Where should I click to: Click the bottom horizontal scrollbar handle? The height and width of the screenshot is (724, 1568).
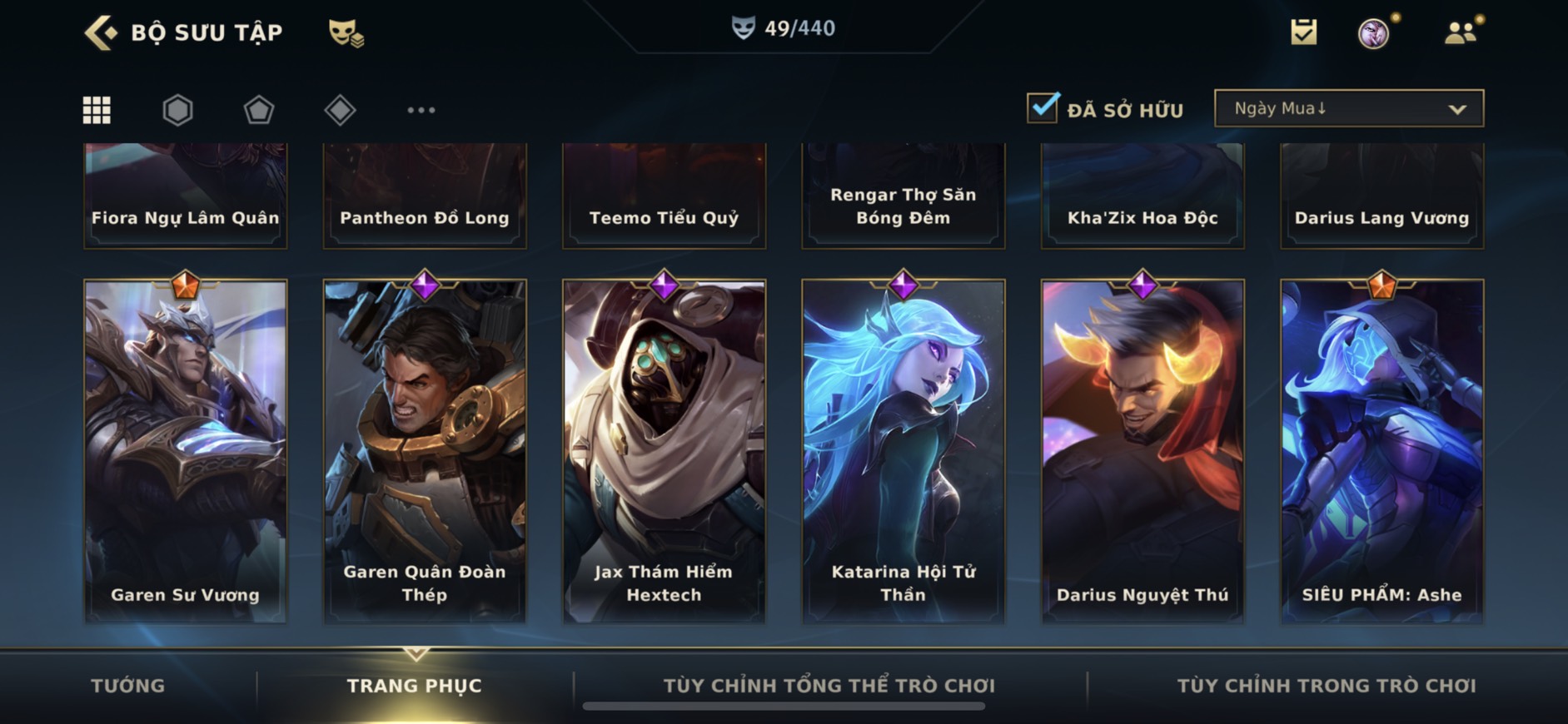[784, 707]
